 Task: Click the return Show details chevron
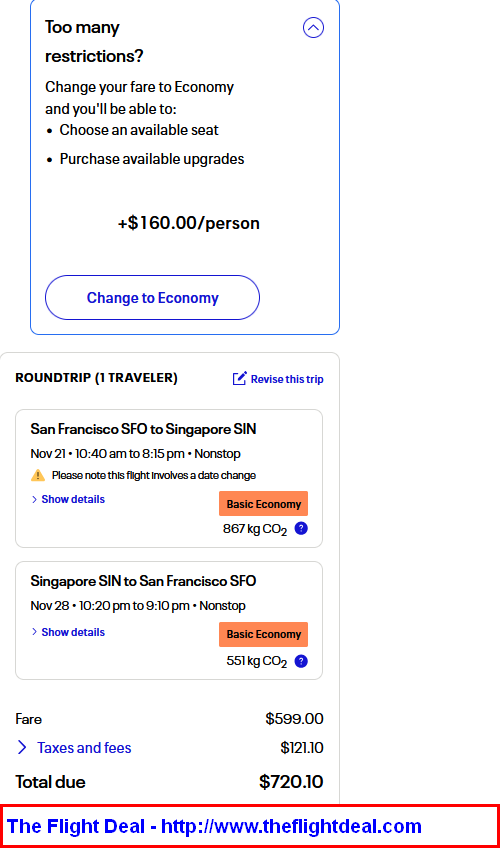(x=34, y=632)
